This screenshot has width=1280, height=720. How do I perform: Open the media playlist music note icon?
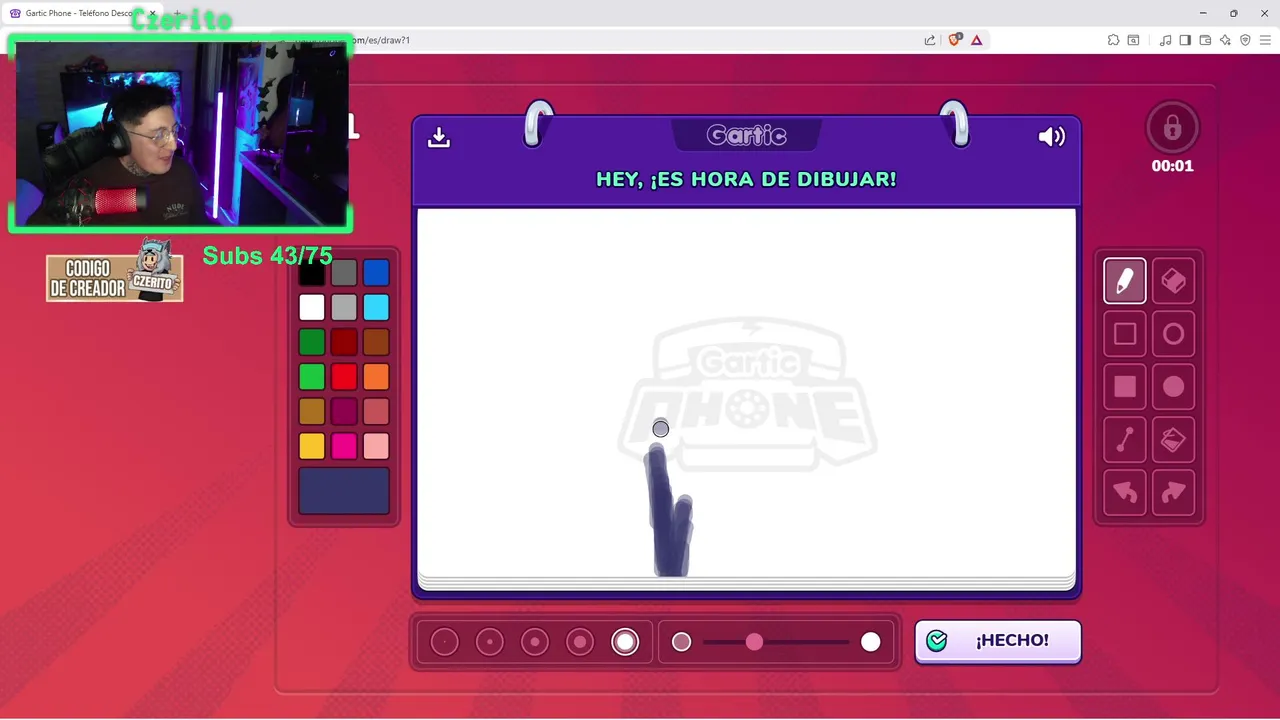click(1165, 40)
